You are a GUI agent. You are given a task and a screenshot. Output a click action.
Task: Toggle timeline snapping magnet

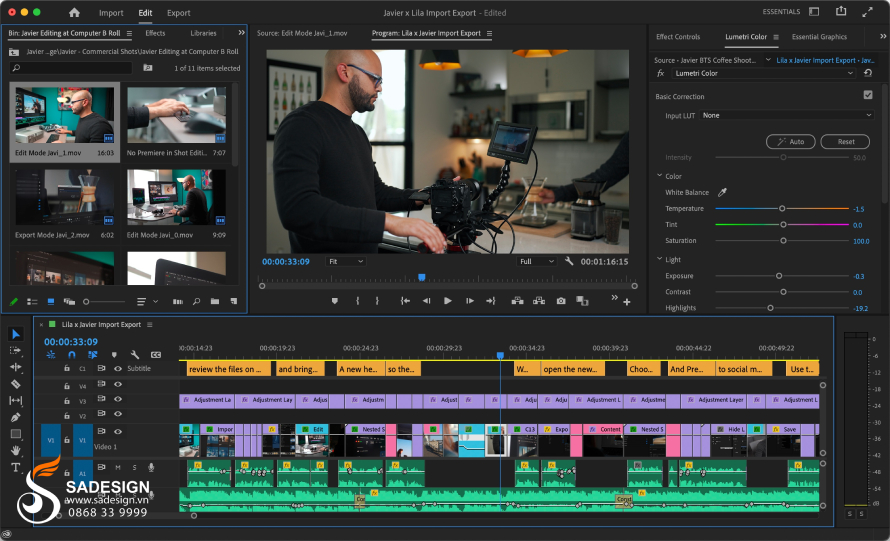tap(72, 354)
